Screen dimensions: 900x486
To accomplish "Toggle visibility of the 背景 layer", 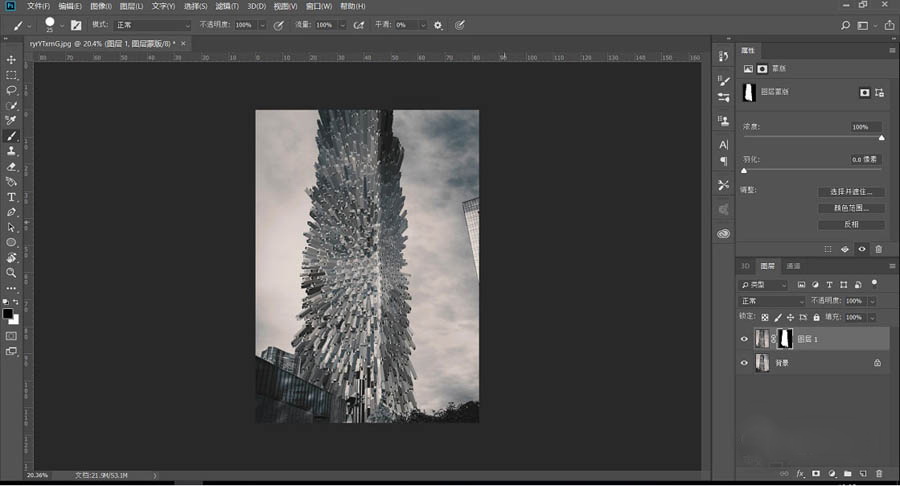I will pos(744,363).
